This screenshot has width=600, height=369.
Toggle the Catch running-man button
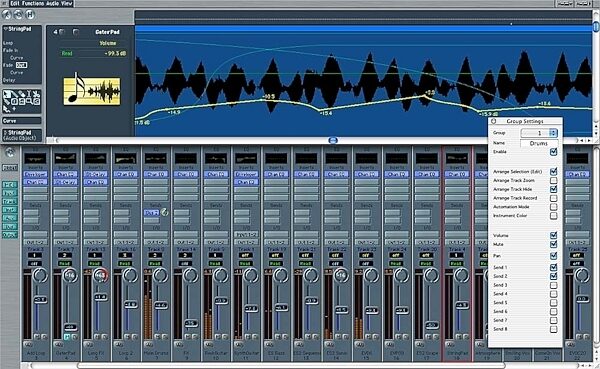click(7, 15)
